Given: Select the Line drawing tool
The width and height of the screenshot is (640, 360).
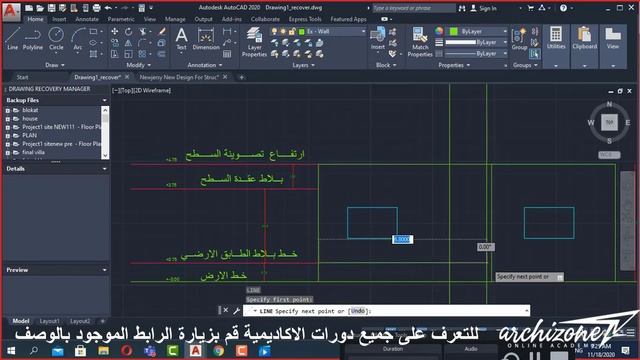Looking at the screenshot, I should [x=12, y=39].
